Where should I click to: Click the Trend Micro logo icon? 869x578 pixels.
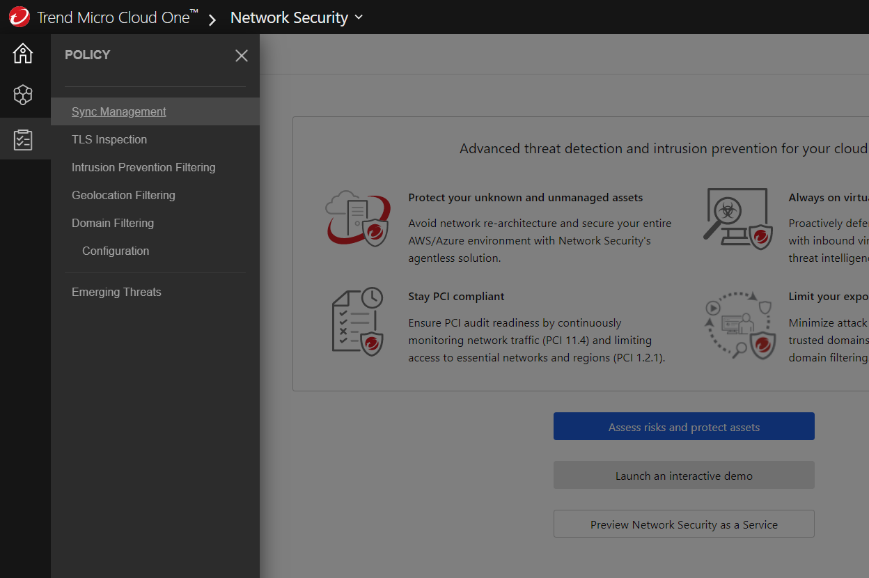(19, 17)
